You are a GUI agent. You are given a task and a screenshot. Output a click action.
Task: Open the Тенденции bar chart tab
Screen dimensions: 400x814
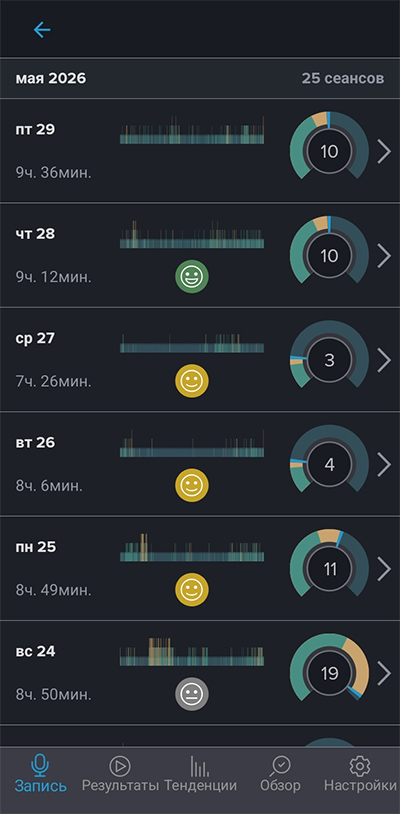click(200, 774)
